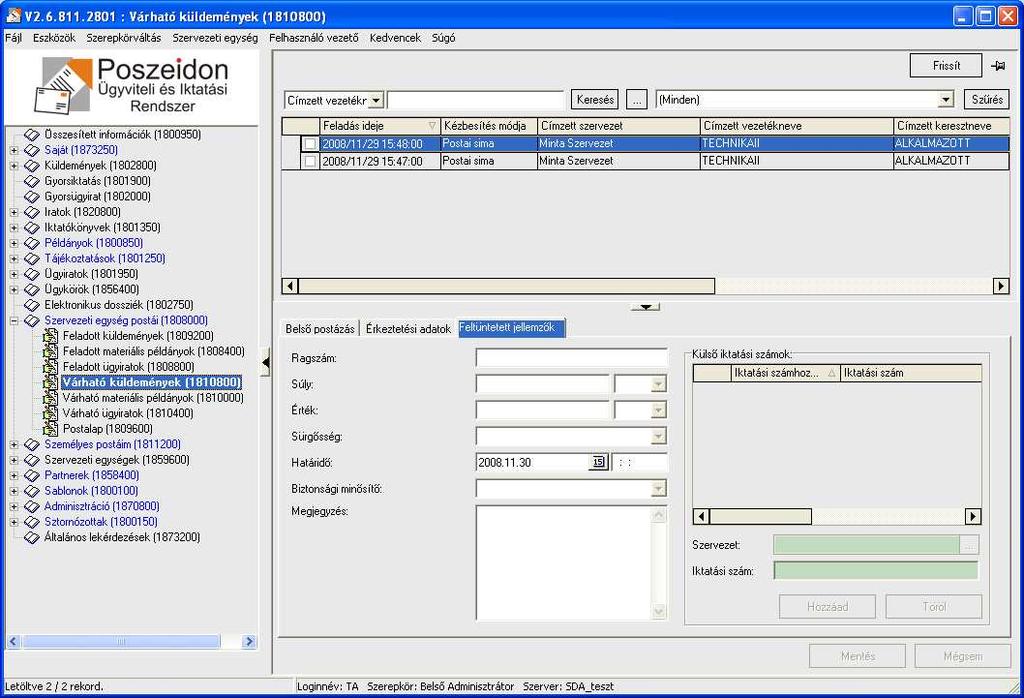Click the Sablonok folder icon
This screenshot has height=698, width=1024.
point(31,491)
